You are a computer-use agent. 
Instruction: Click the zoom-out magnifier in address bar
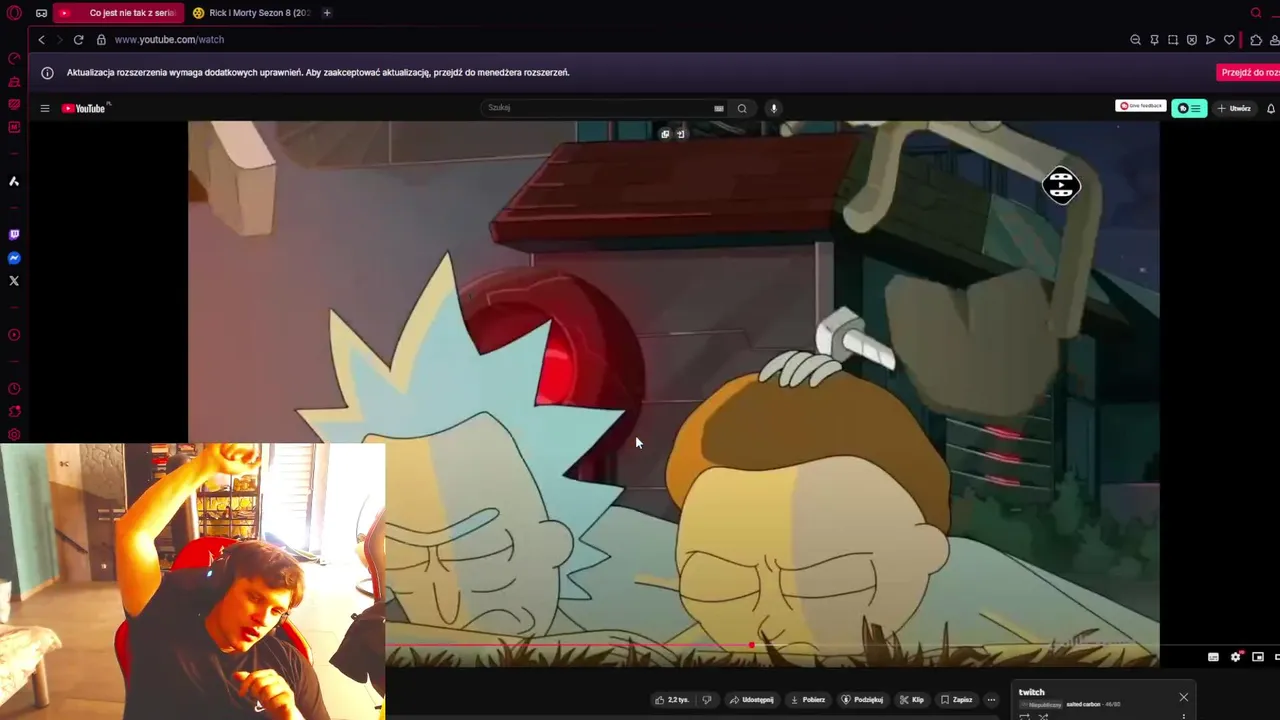pos(1135,40)
